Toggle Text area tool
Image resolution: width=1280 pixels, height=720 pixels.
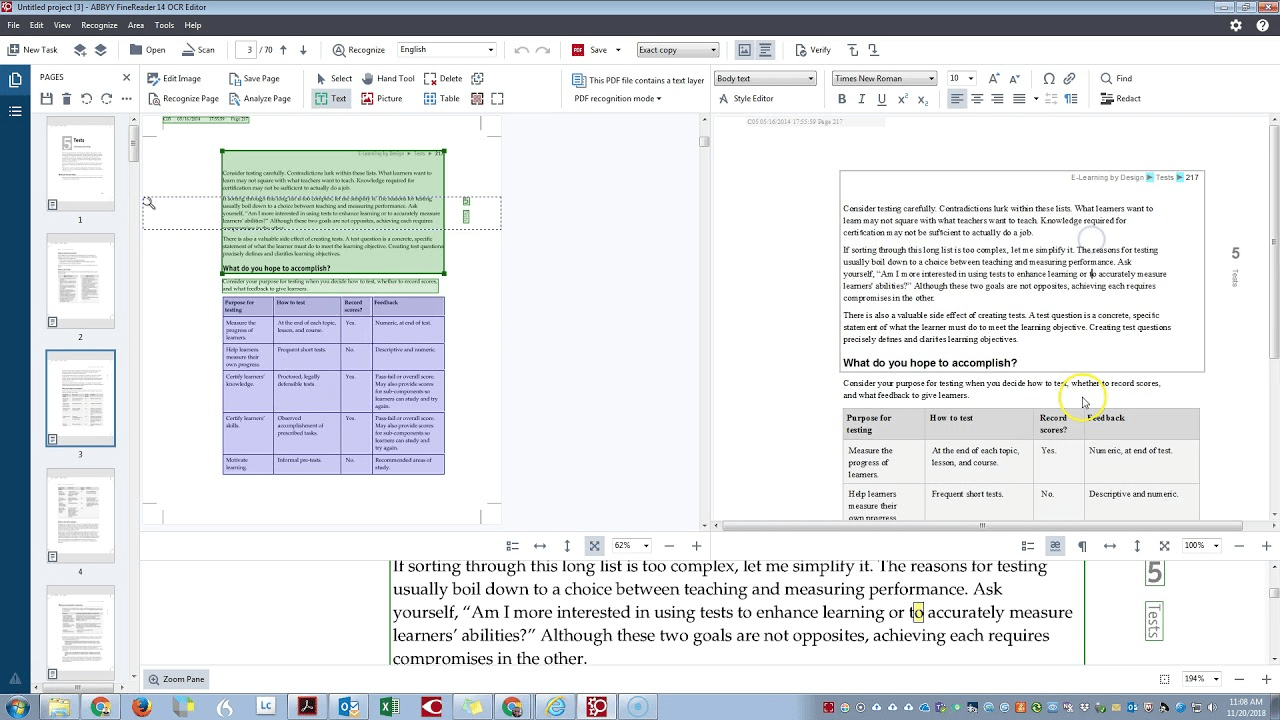tap(330, 99)
